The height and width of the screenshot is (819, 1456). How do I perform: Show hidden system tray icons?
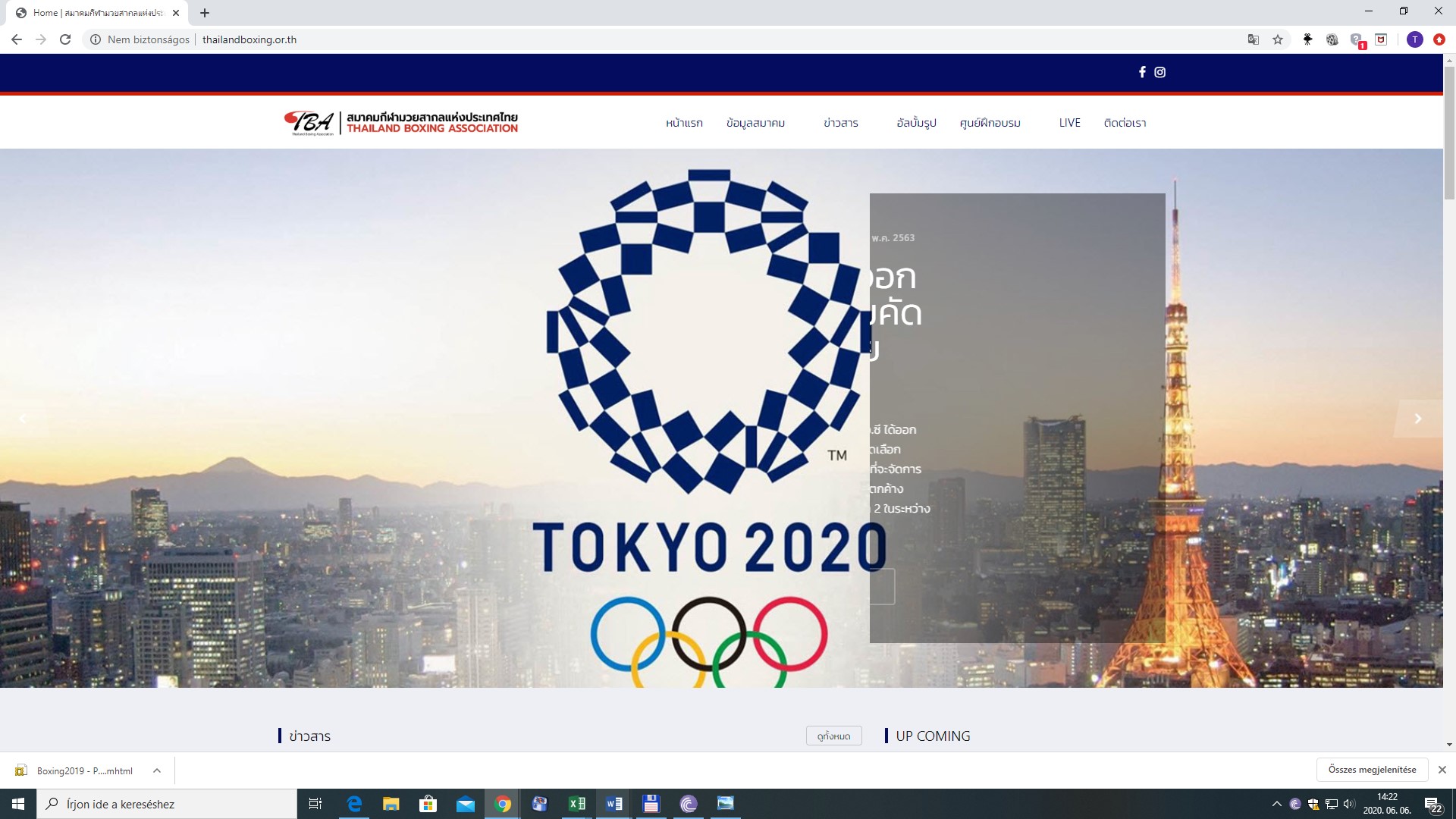(x=1277, y=804)
